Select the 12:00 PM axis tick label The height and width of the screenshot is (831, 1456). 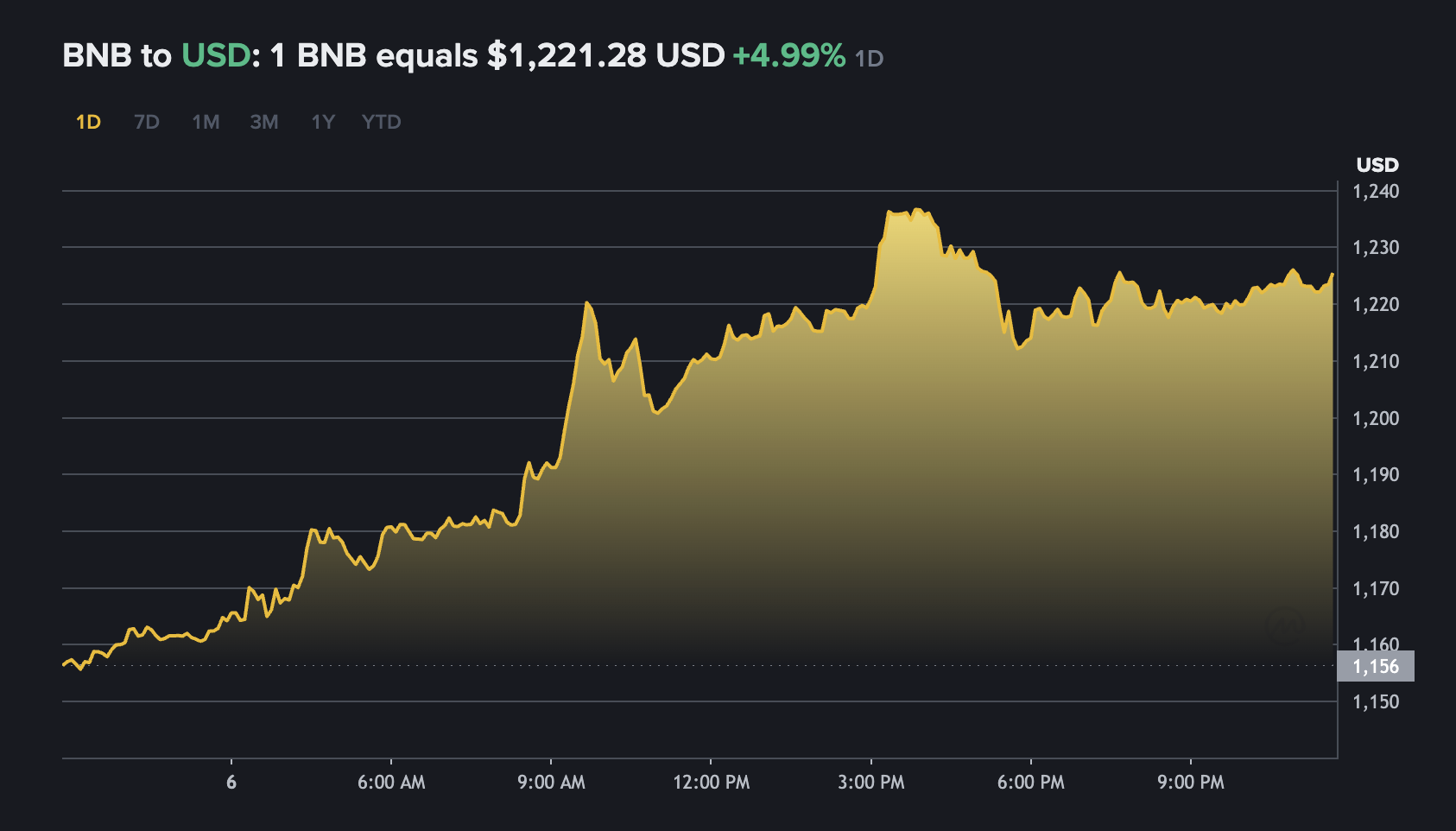711,783
